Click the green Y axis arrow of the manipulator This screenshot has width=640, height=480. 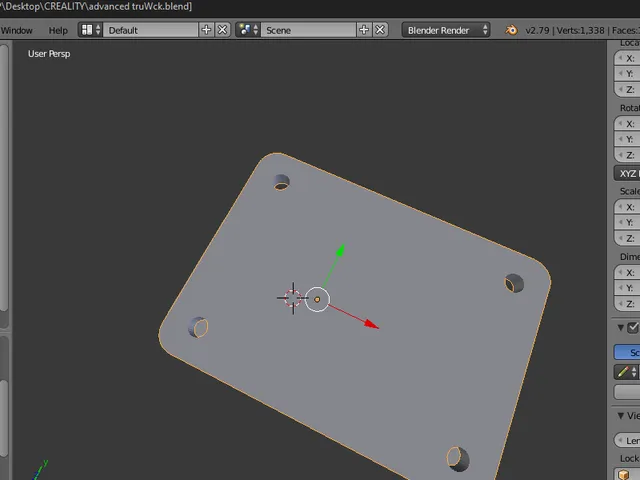point(340,250)
